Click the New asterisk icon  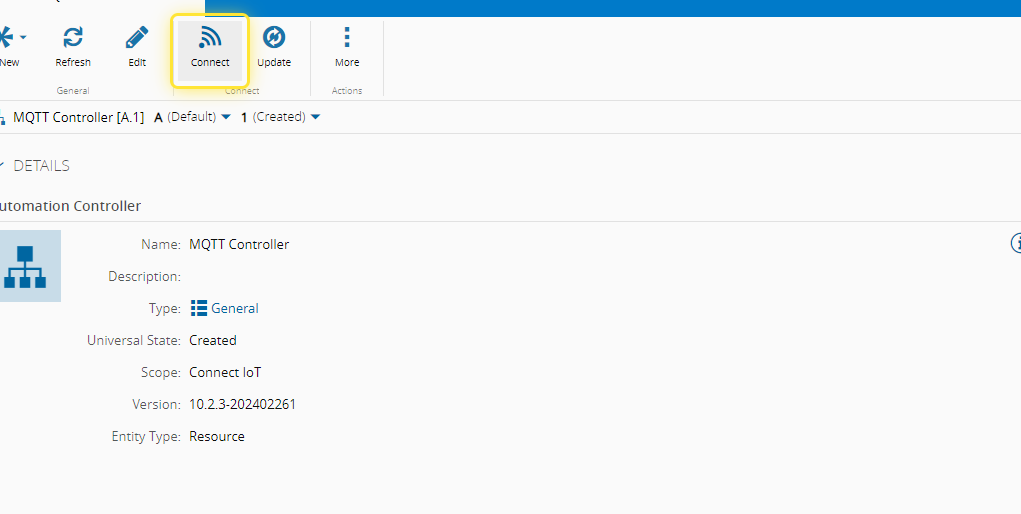coord(5,37)
